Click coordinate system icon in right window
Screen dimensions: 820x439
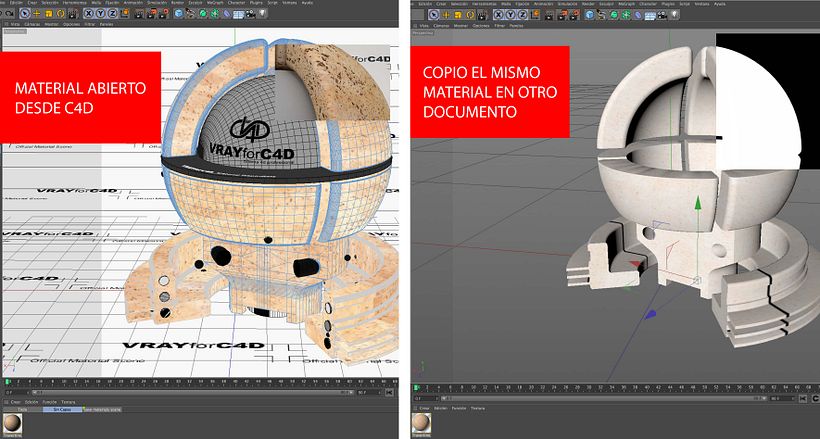(535, 15)
